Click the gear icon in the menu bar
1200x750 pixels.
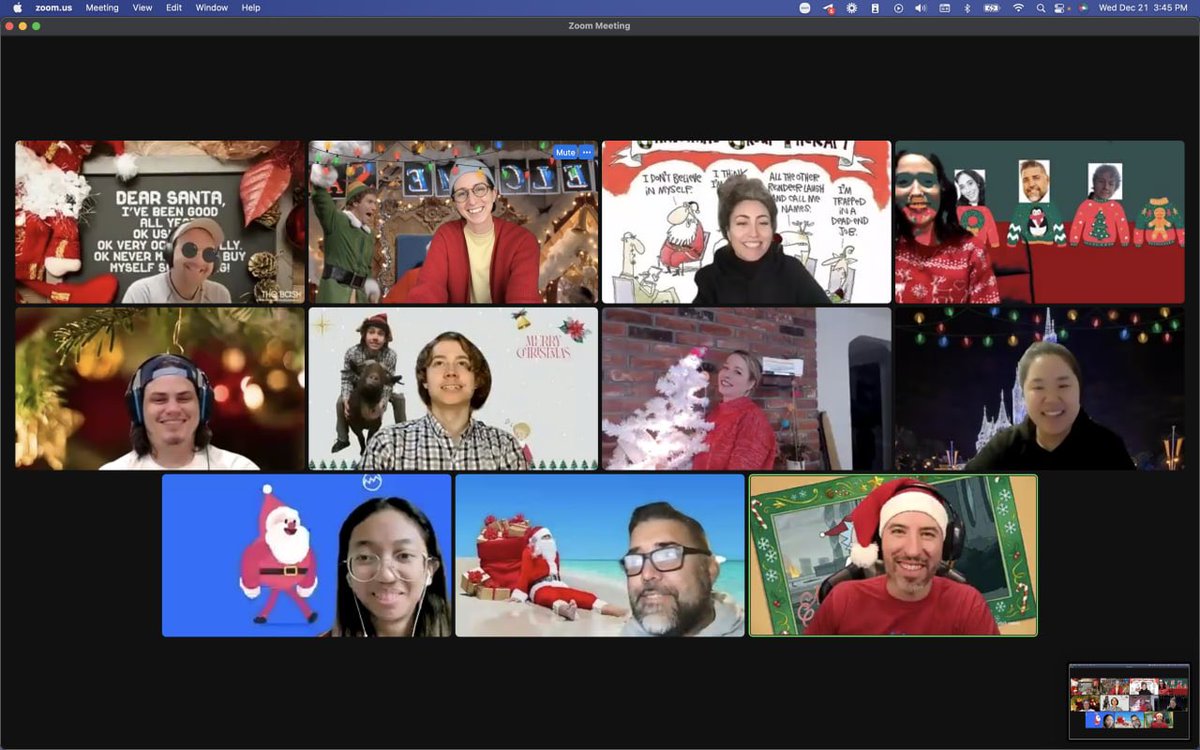(x=851, y=8)
